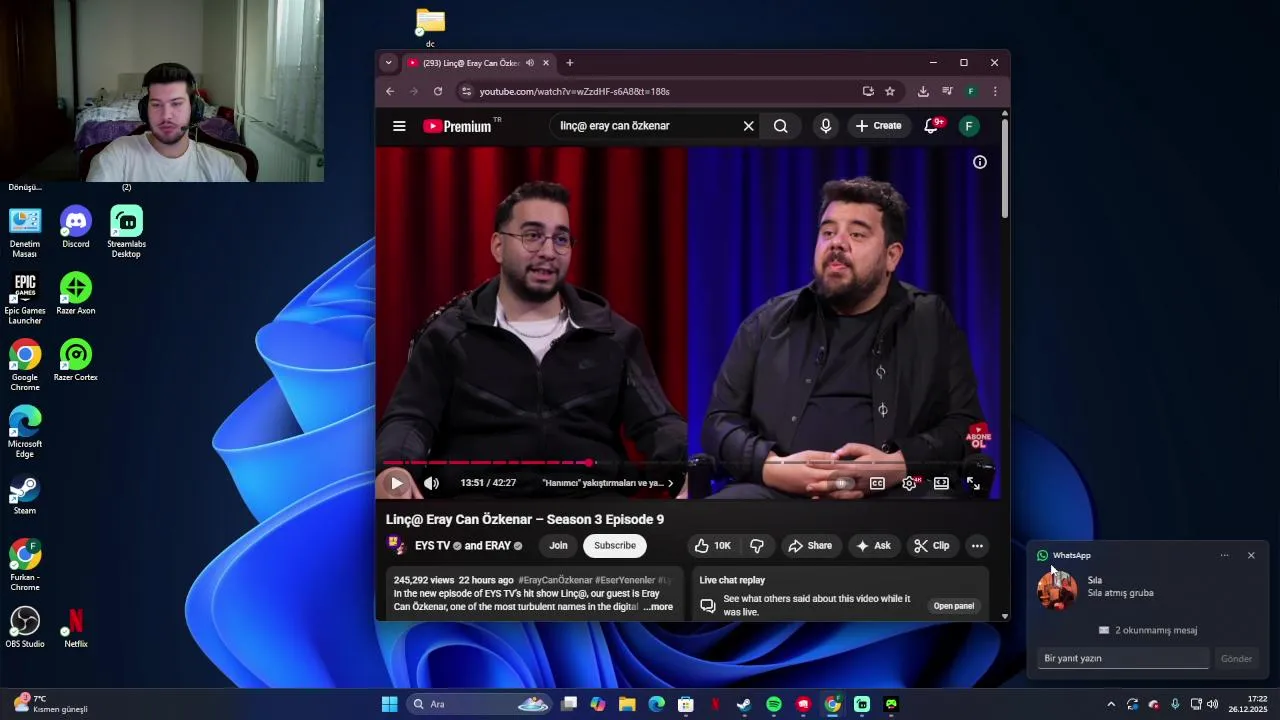
Task: Select the Razer Cortex desktop icon
Action: tap(76, 360)
